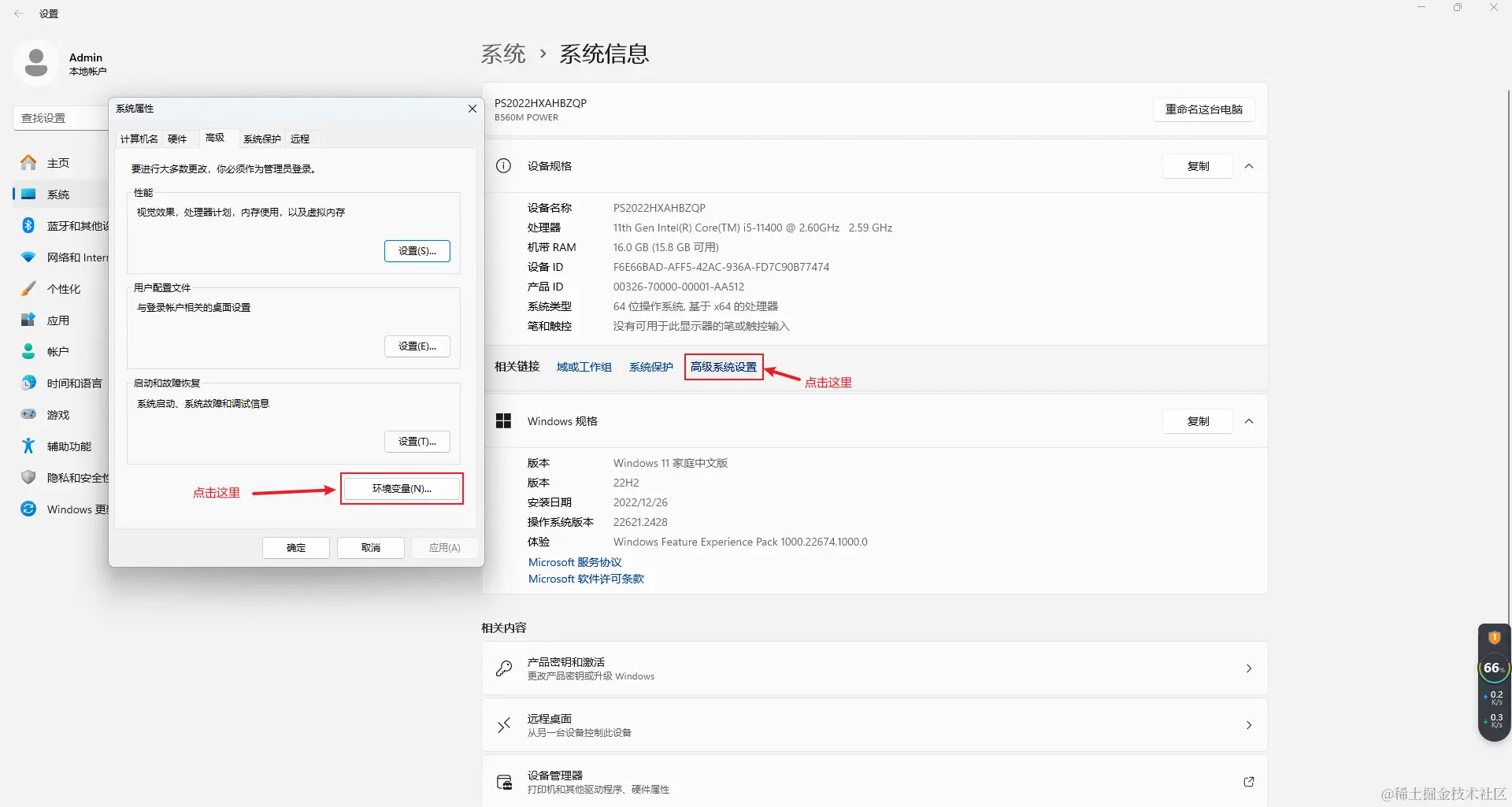This screenshot has height=807, width=1512.
Task: Open 时间和语言 globe clock icon
Action: coord(28,383)
